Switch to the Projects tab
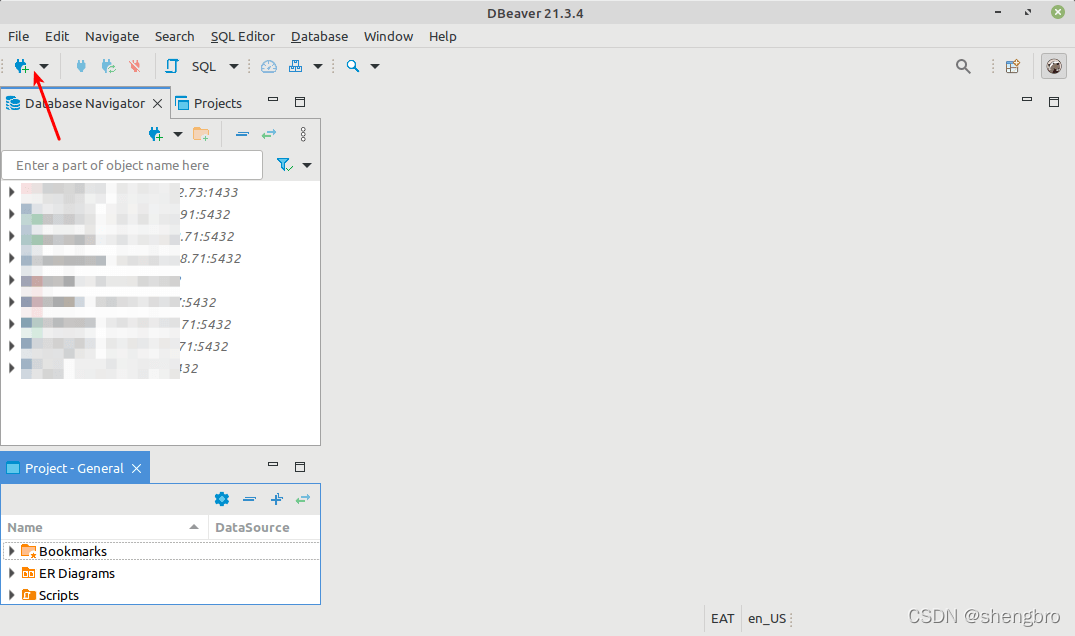Viewport: 1075px width, 636px height. pos(209,103)
